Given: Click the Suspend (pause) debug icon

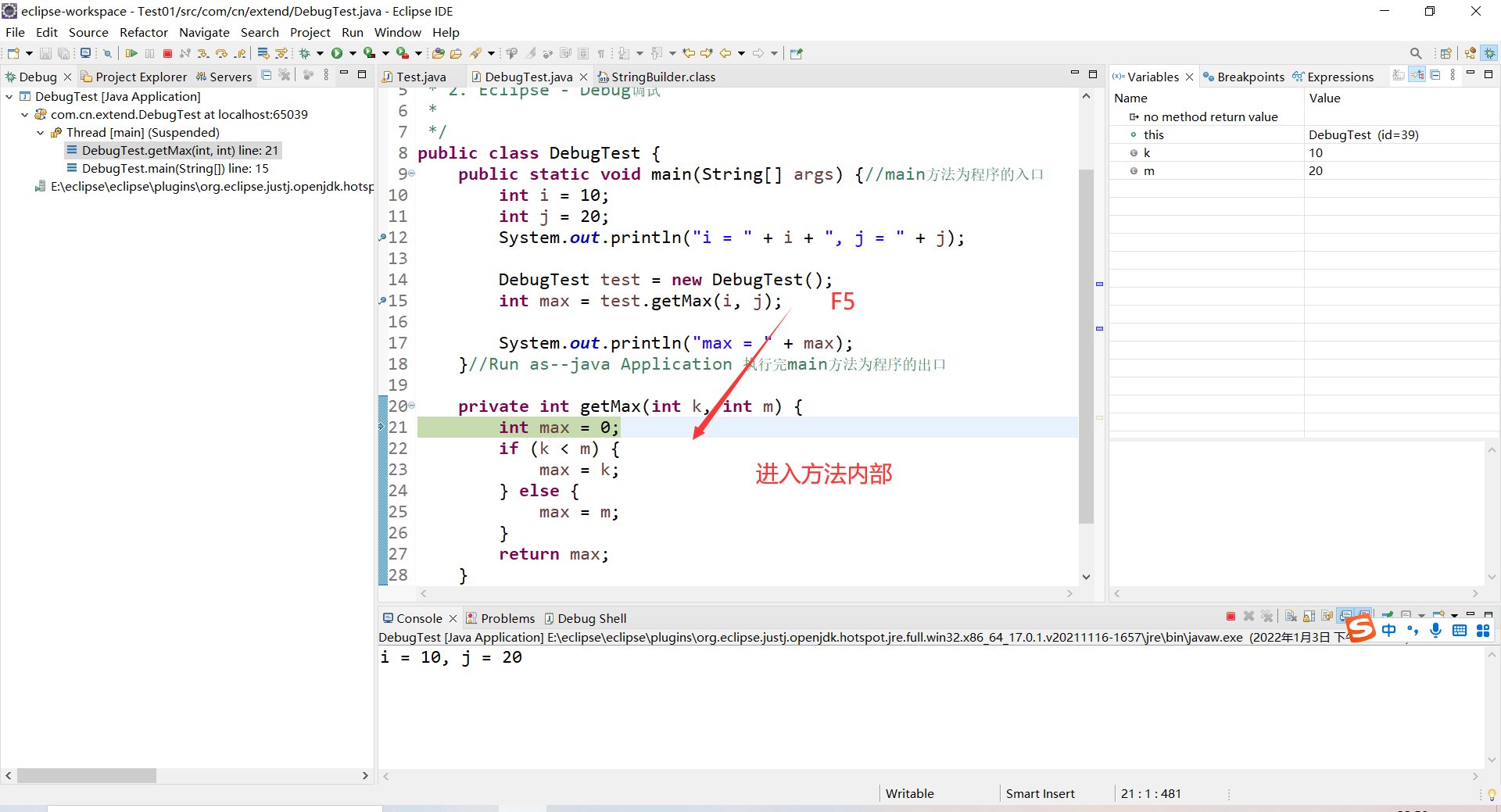Looking at the screenshot, I should 149,52.
